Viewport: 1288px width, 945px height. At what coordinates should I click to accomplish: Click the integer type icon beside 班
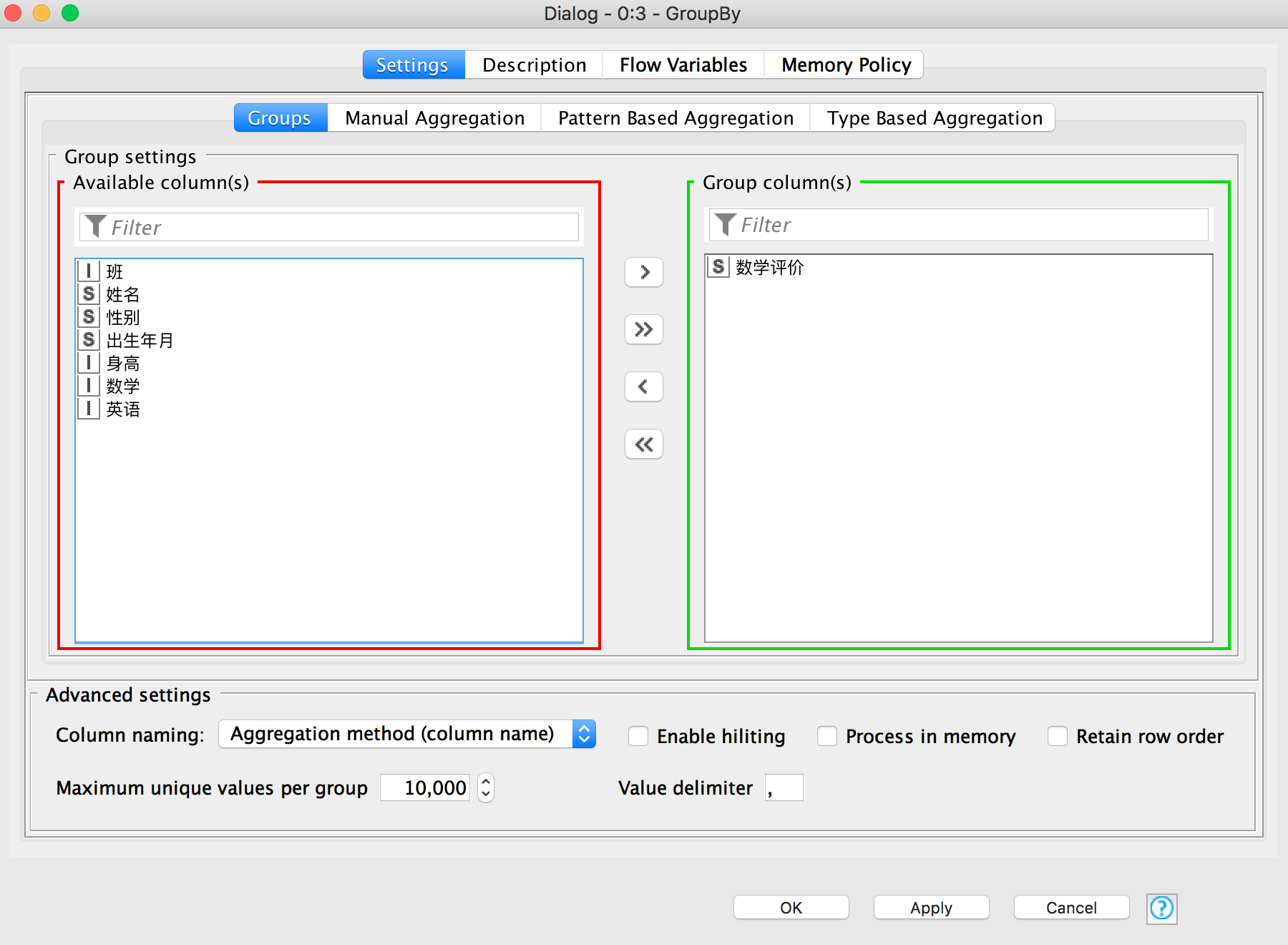88,271
